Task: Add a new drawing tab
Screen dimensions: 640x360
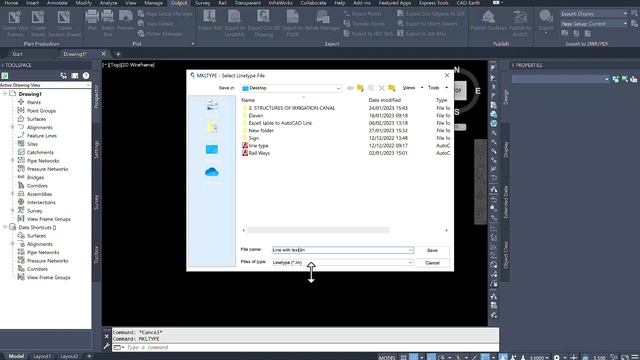Action: pos(118,54)
